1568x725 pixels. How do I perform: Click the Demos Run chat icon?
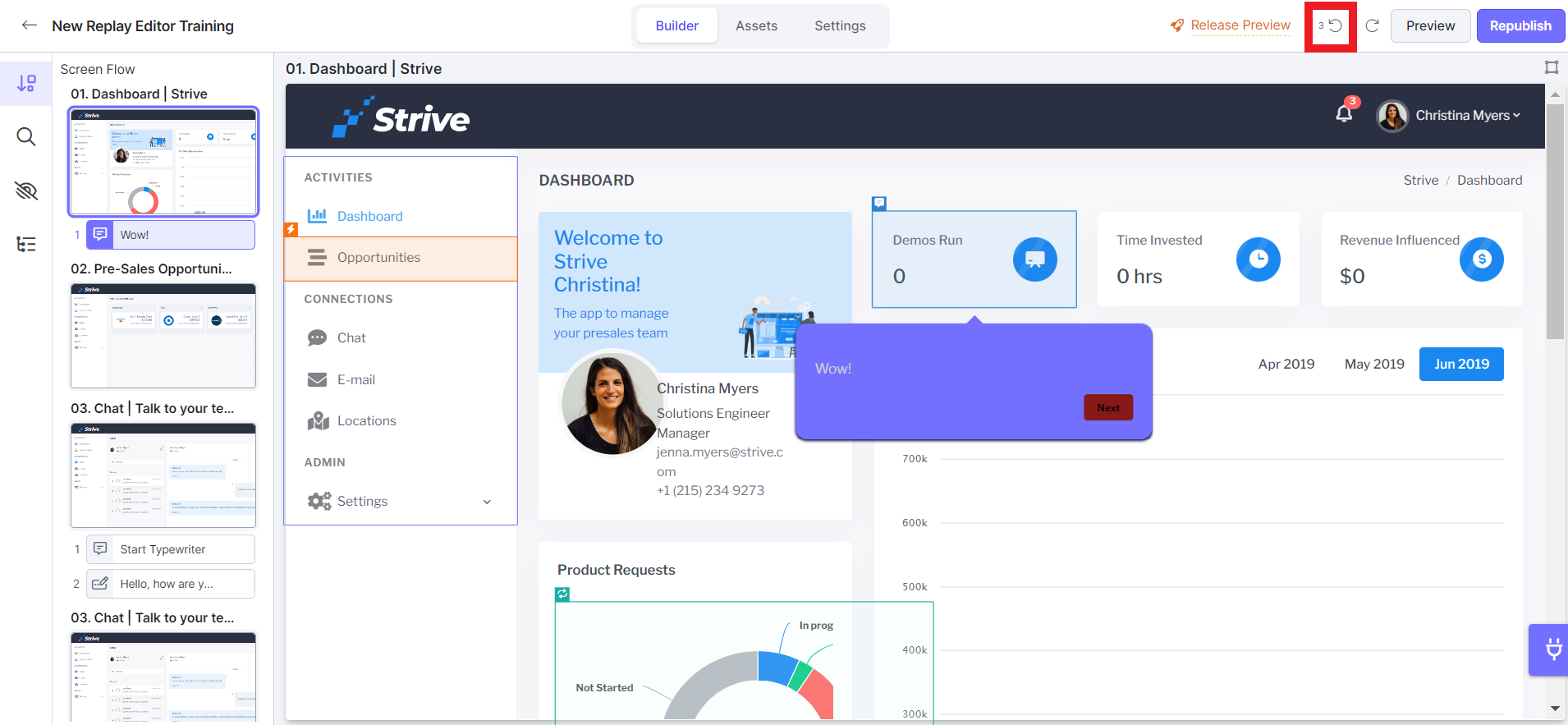[x=1034, y=259]
